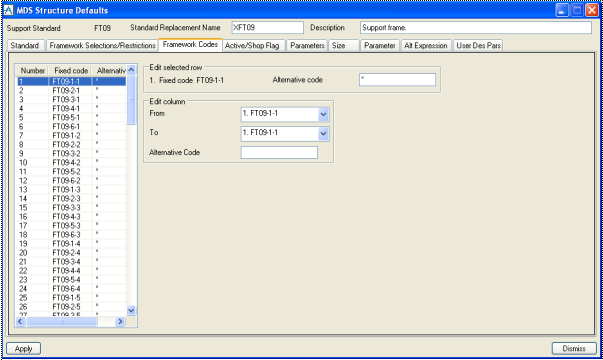Screen dimensions: 603x360
Task: Click the MDS Structure Defaults title bar icon
Action: point(8,10)
